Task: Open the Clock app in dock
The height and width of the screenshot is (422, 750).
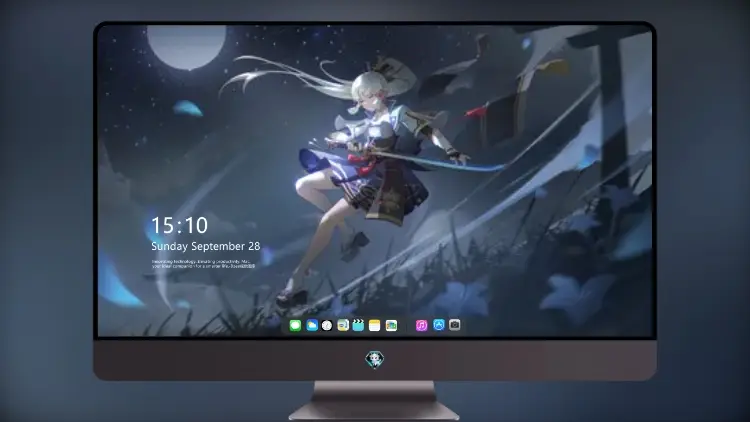Action: 327,325
